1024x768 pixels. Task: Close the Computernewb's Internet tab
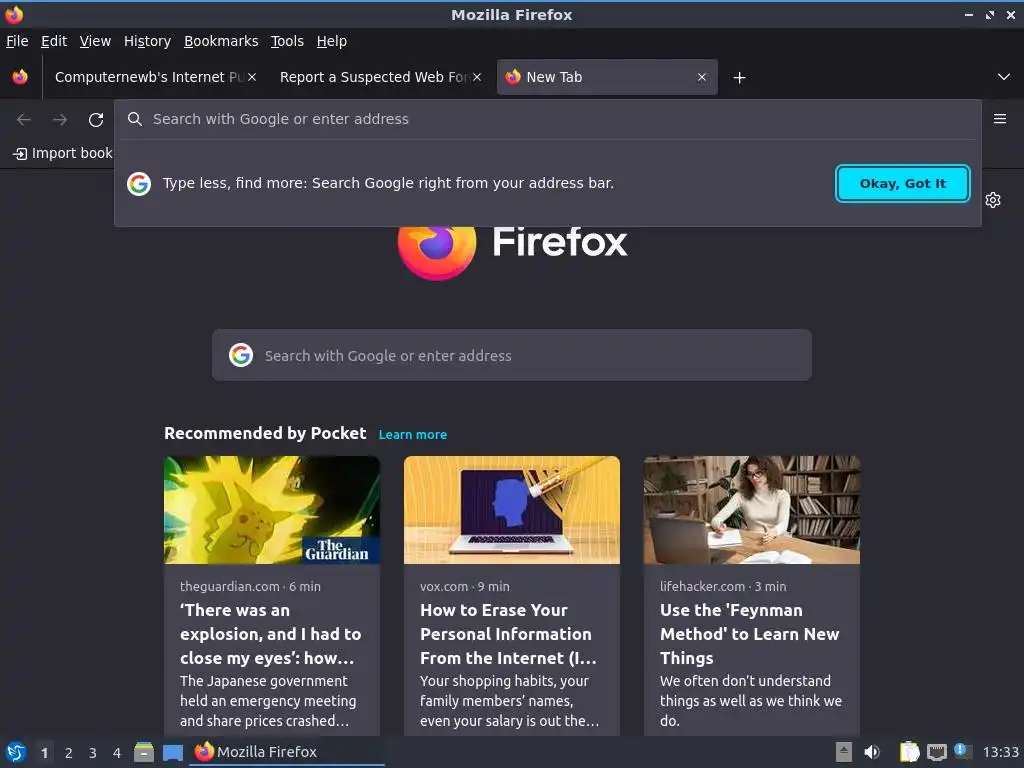(252, 77)
